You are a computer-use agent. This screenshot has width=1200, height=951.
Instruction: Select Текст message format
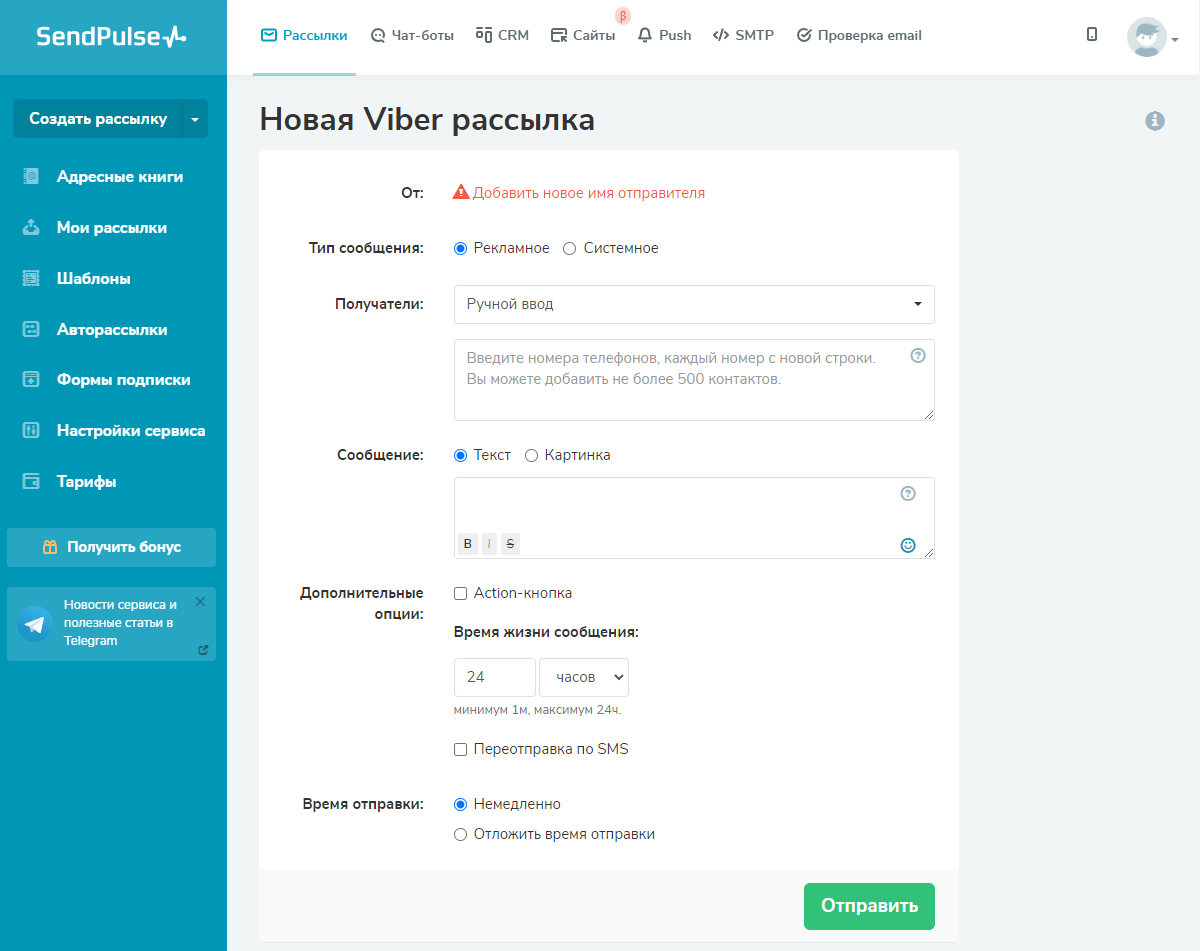(x=460, y=455)
